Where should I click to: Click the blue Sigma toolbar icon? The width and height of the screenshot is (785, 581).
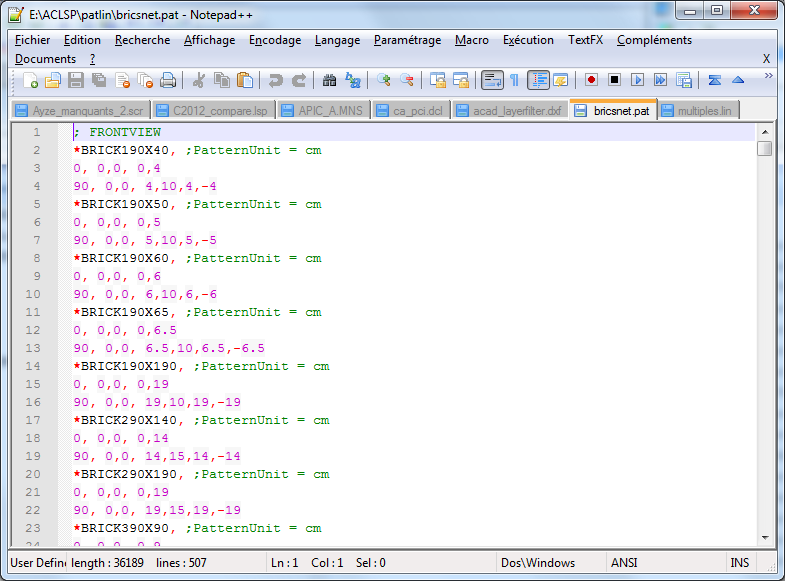click(x=714, y=80)
